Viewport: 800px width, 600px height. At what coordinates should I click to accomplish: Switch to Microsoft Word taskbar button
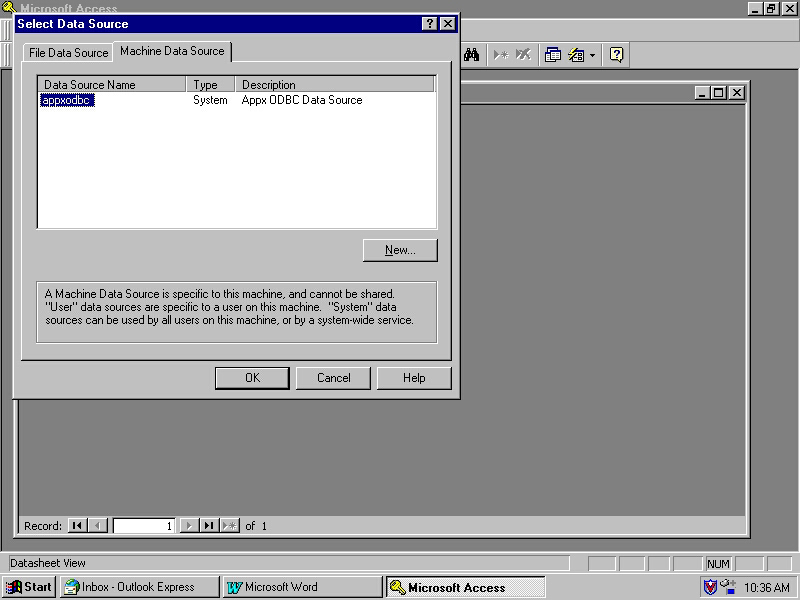pyautogui.click(x=303, y=587)
